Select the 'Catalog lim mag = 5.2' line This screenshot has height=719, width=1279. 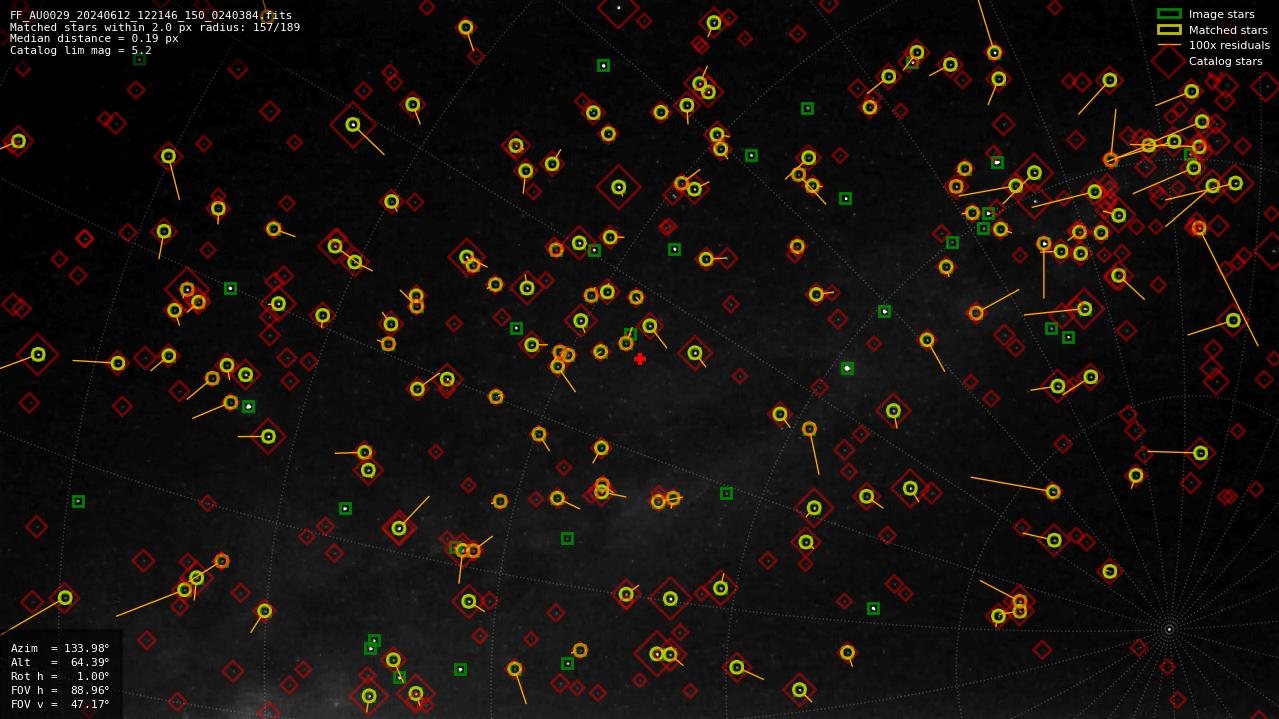click(x=81, y=50)
